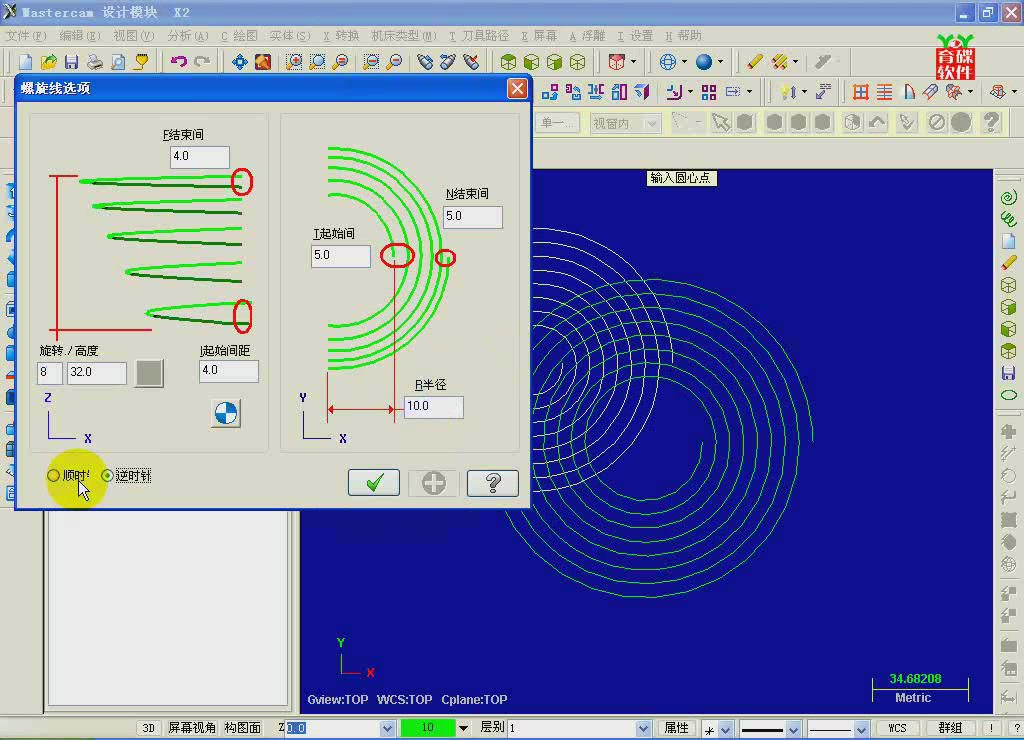Click the yellow pencil attributes icon
This screenshot has height=740, width=1024.
pyautogui.click(x=755, y=62)
